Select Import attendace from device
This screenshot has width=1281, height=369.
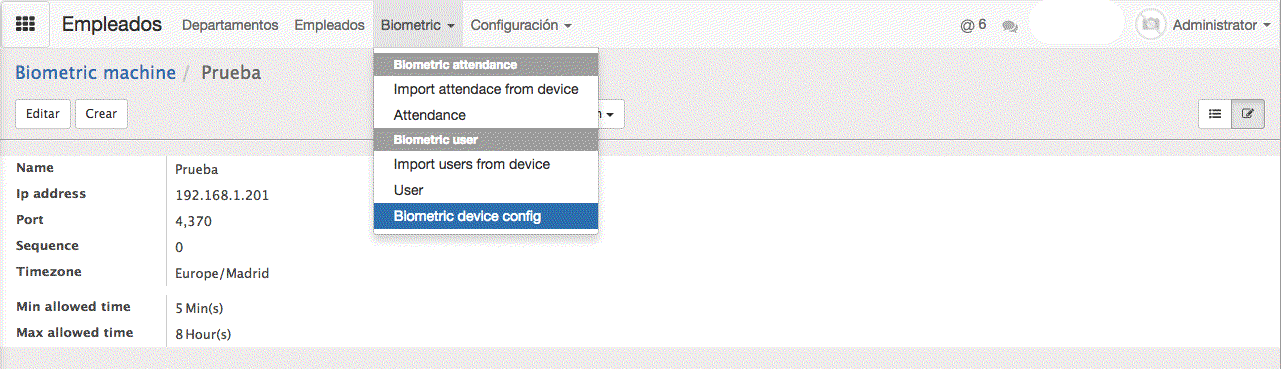point(486,89)
